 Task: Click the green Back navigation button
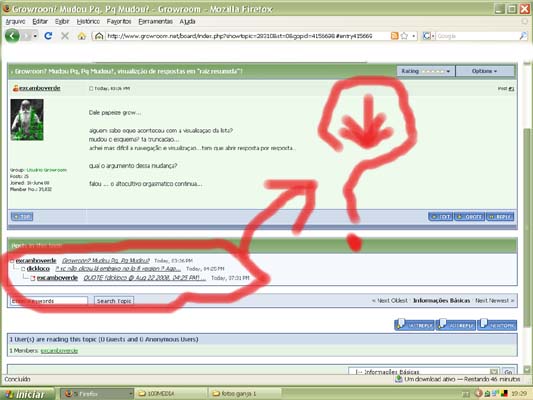12,36
